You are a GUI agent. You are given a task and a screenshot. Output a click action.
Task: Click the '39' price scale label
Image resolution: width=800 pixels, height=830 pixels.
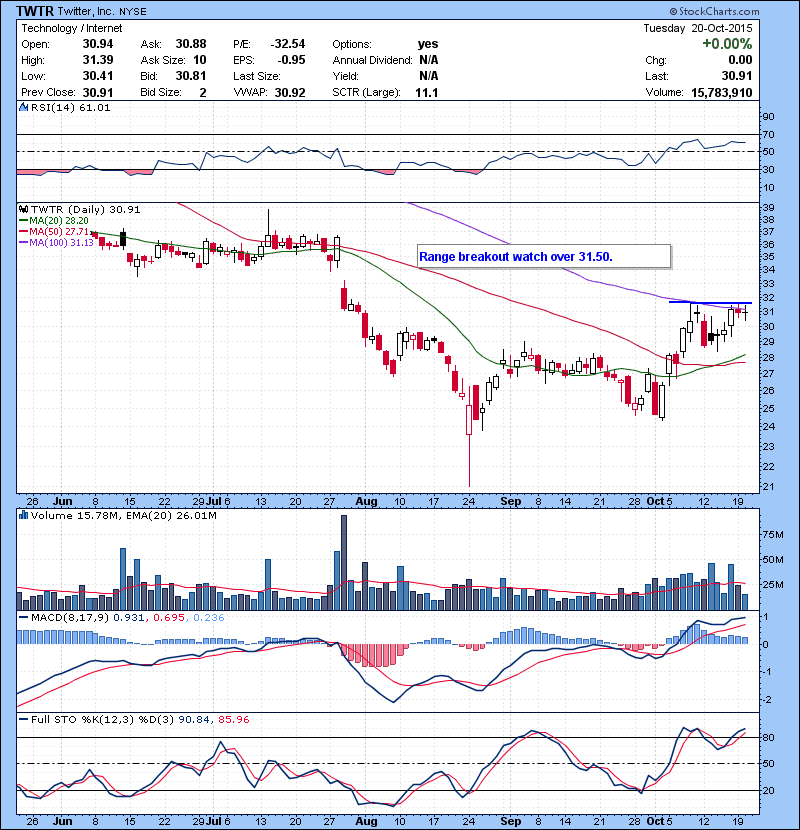(x=768, y=208)
